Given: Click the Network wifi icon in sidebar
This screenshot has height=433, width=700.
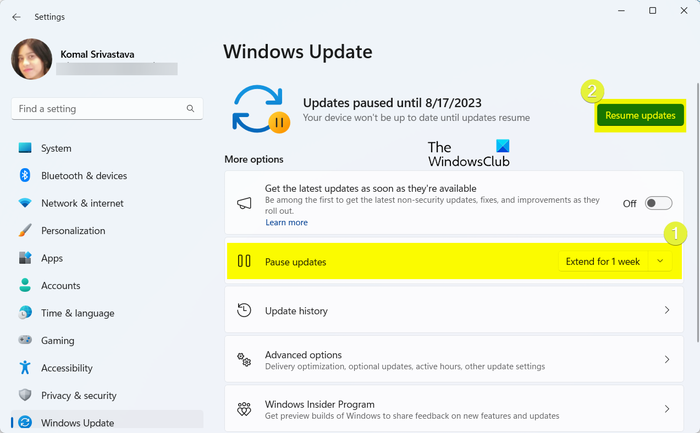Looking at the screenshot, I should 25,203.
